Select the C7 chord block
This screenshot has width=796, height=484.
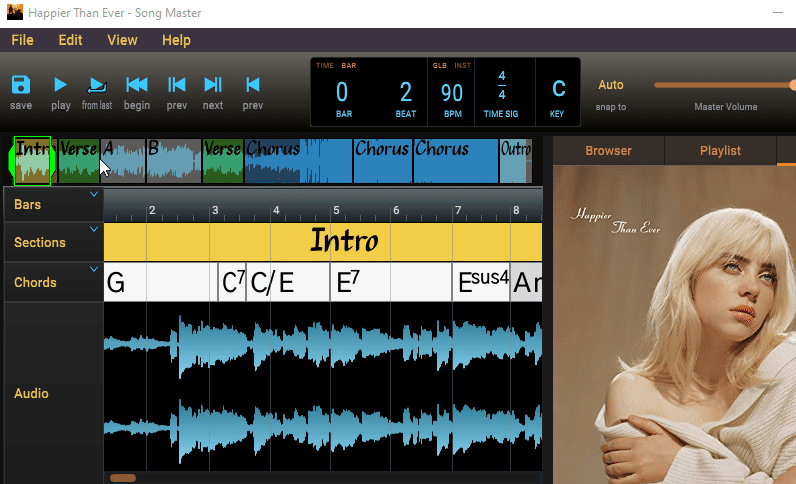pyautogui.click(x=232, y=282)
